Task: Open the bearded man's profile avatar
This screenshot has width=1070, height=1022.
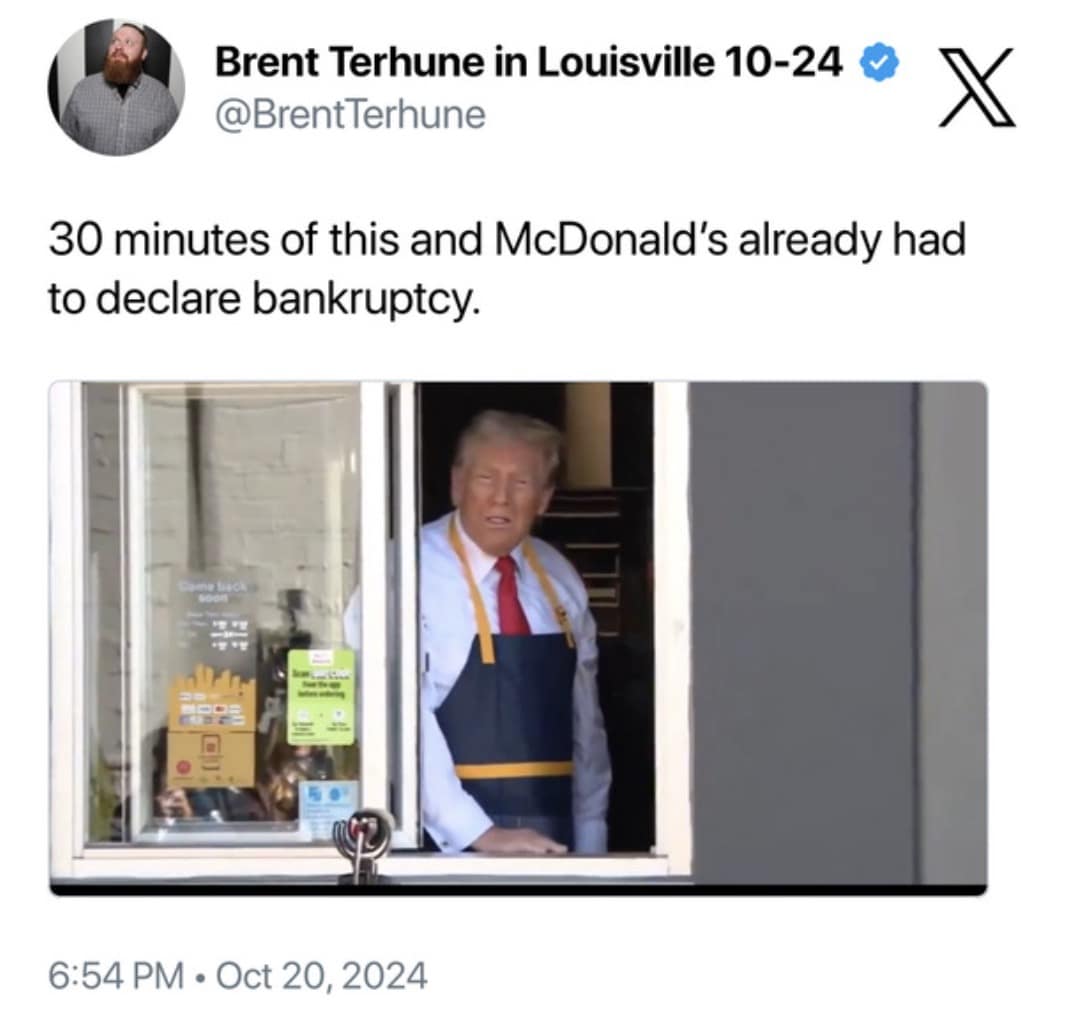Action: pyautogui.click(x=116, y=87)
